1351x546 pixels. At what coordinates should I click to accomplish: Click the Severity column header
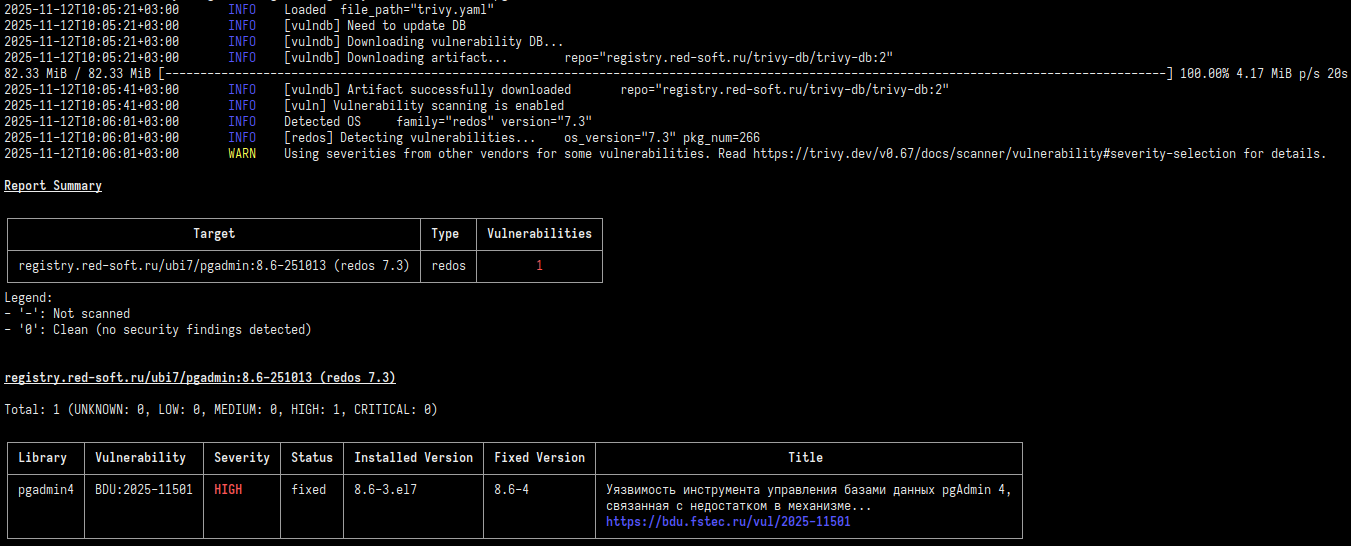[242, 458]
